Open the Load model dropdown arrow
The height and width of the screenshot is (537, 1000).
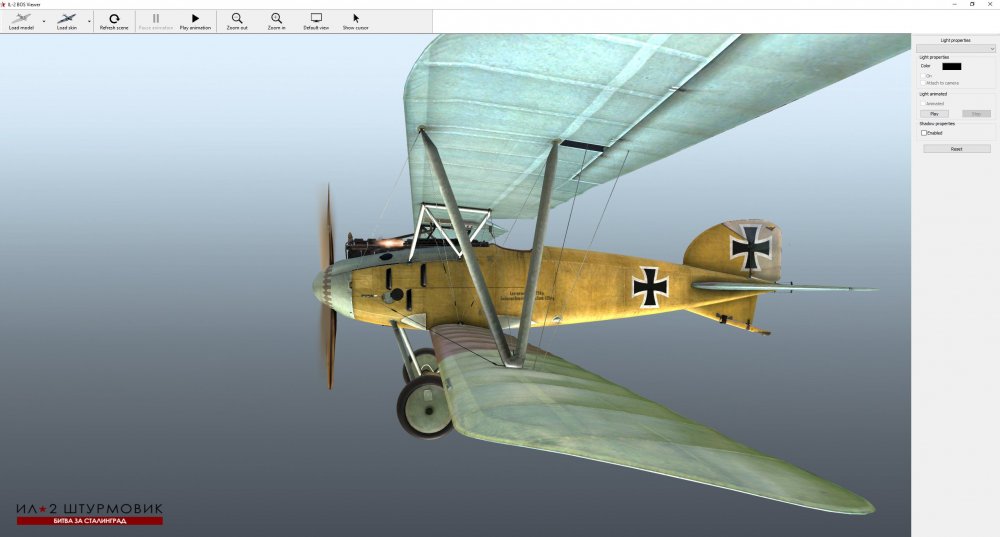[x=44, y=21]
